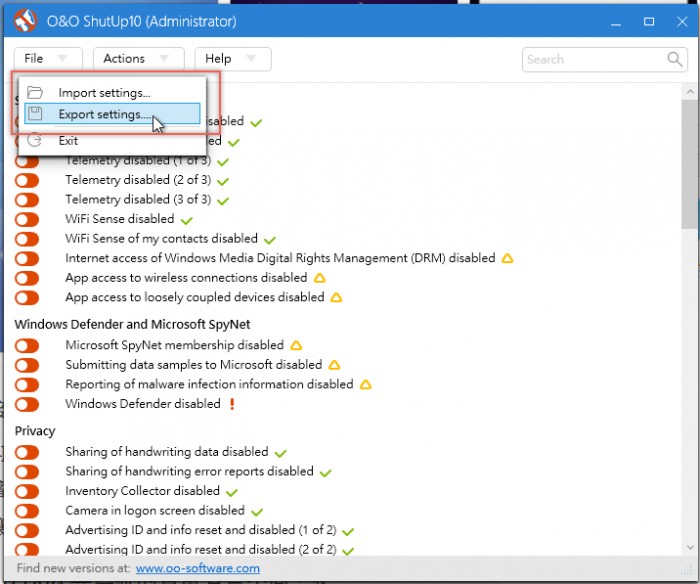Toggle Sharing of handwriting error reports switch
700x584 pixels.
point(27,472)
